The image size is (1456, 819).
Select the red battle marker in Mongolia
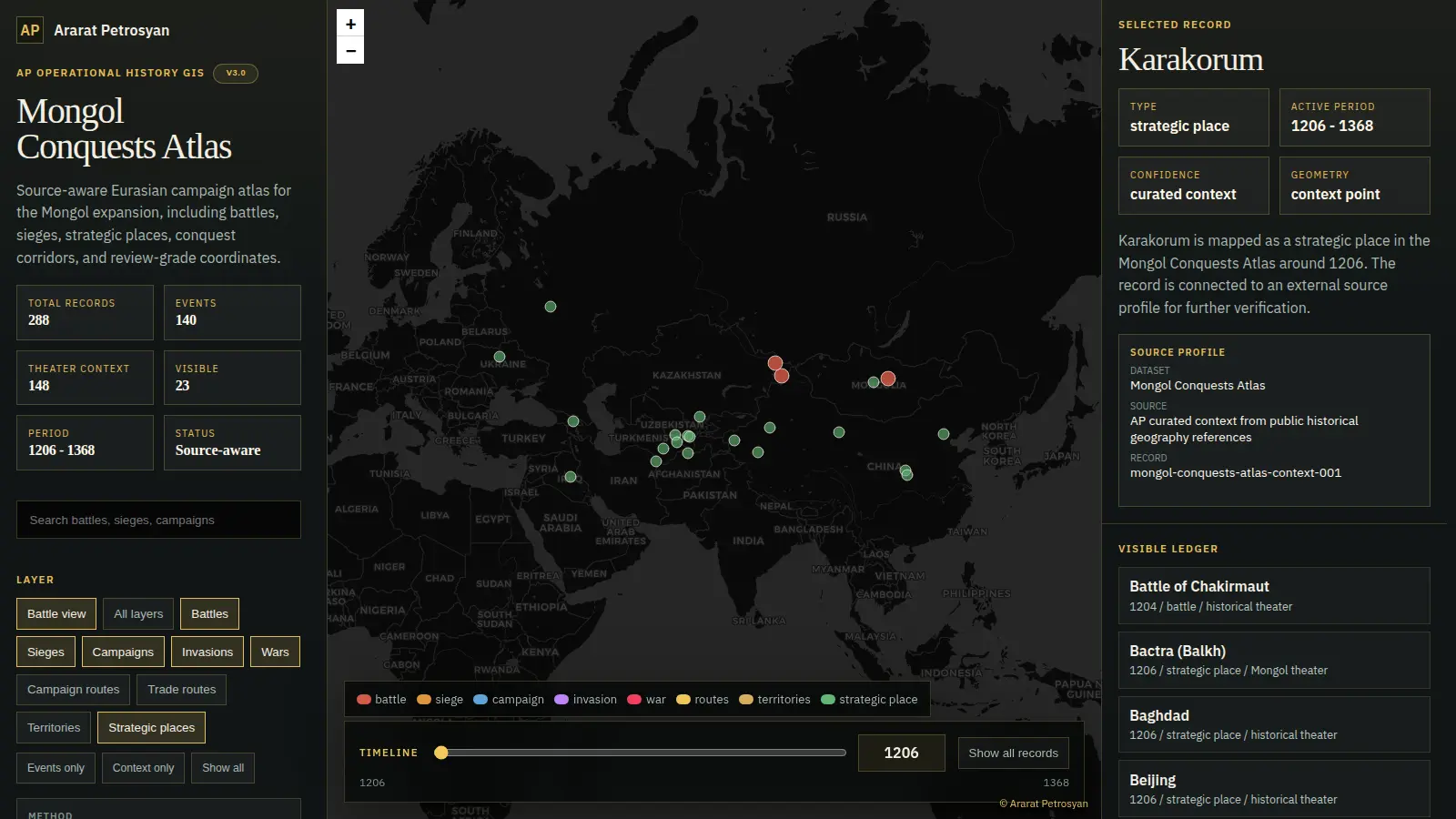tap(888, 379)
